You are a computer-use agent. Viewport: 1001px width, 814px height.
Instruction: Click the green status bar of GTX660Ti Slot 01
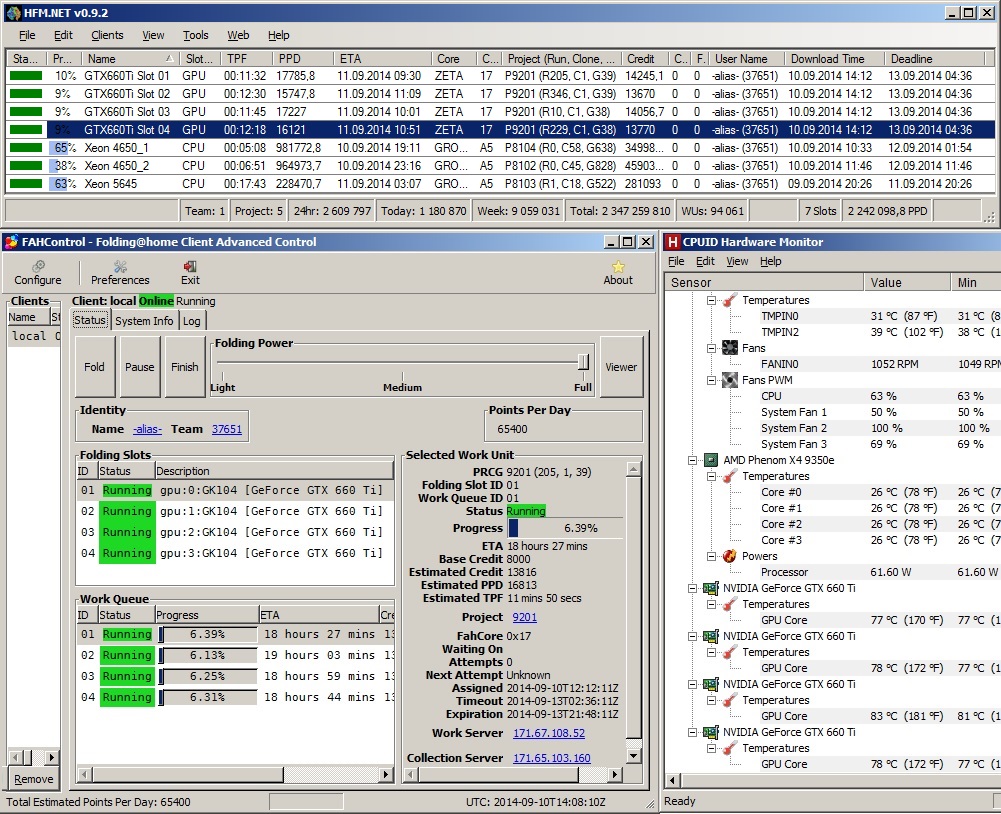[x=26, y=75]
